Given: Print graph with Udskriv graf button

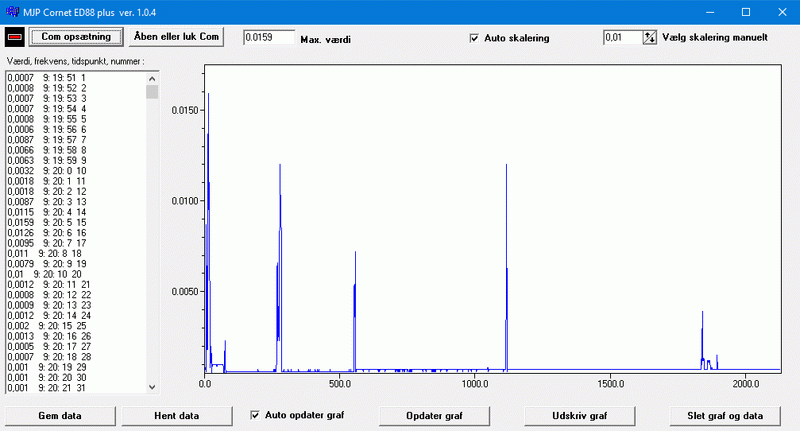Looking at the screenshot, I should [x=580, y=416].
